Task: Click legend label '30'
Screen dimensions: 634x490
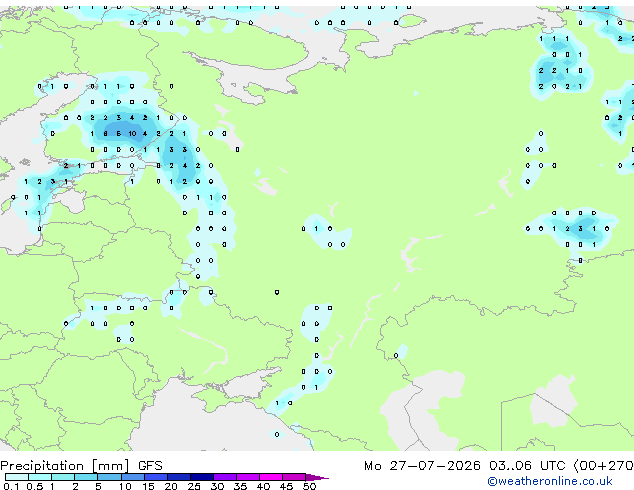Action: (217, 486)
